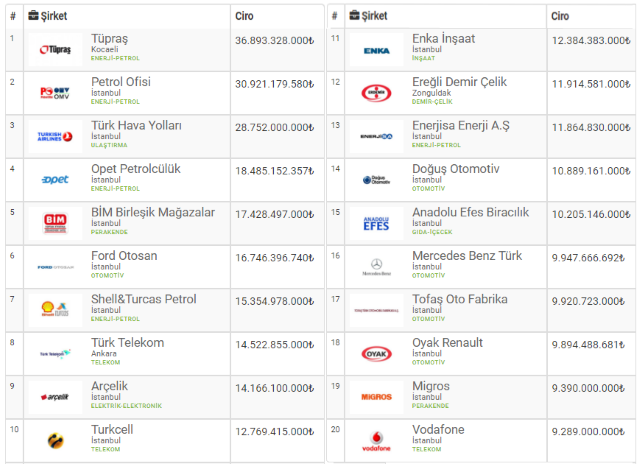Open the Petrol Ofisi company link
640x464 pixels.
121,82
